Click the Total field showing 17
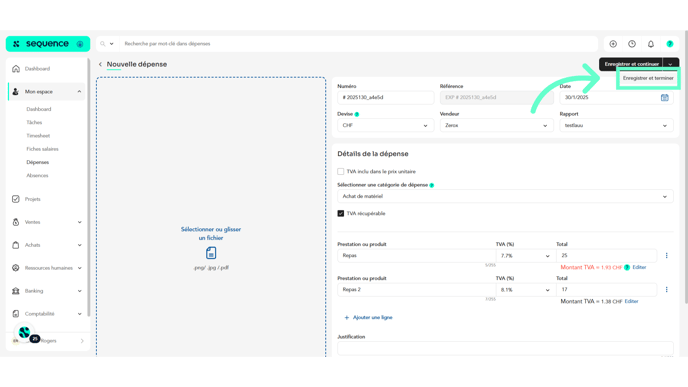This screenshot has height=387, width=688. 606,290
